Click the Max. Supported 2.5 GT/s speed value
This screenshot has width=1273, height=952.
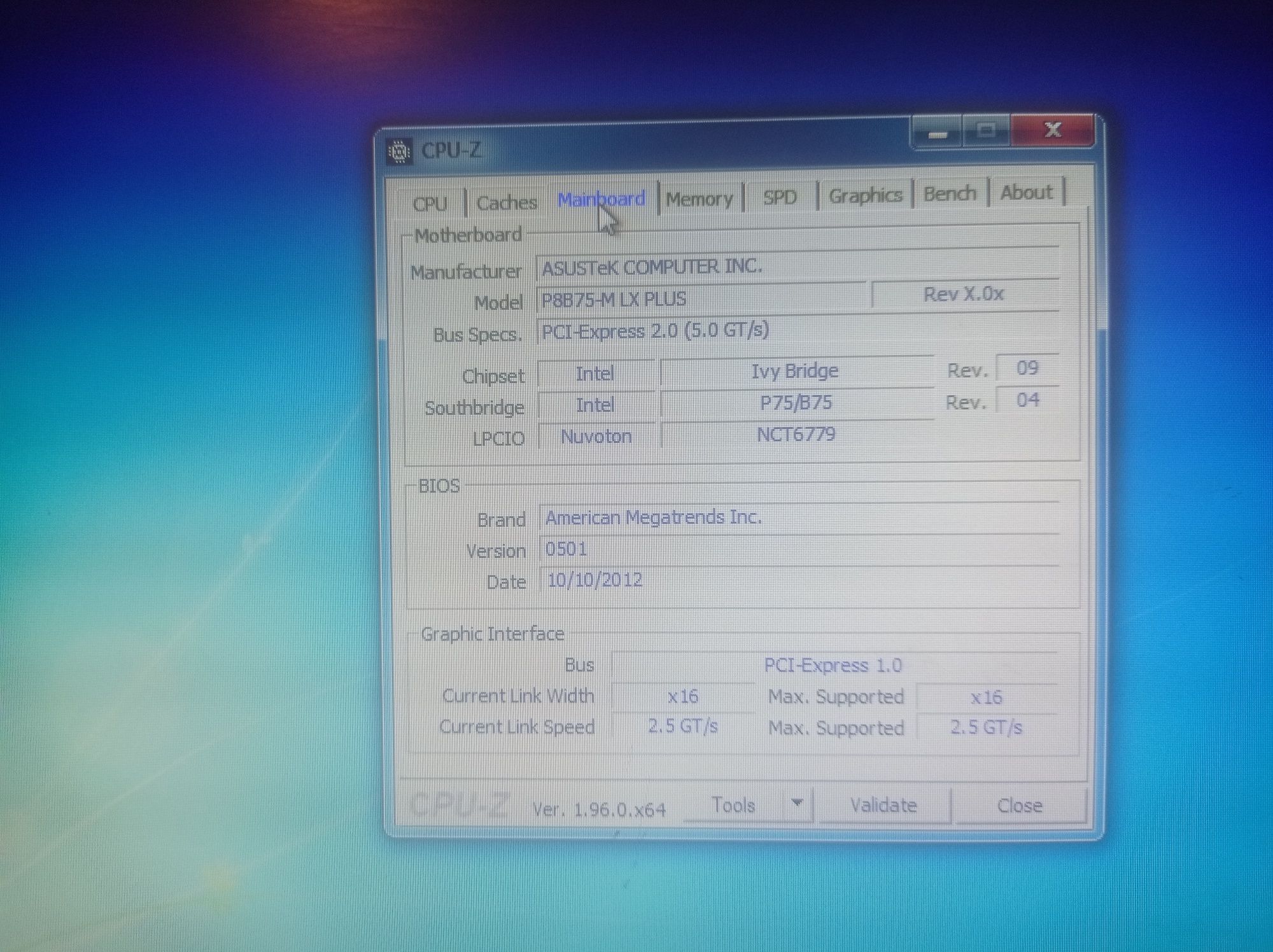[x=987, y=727]
